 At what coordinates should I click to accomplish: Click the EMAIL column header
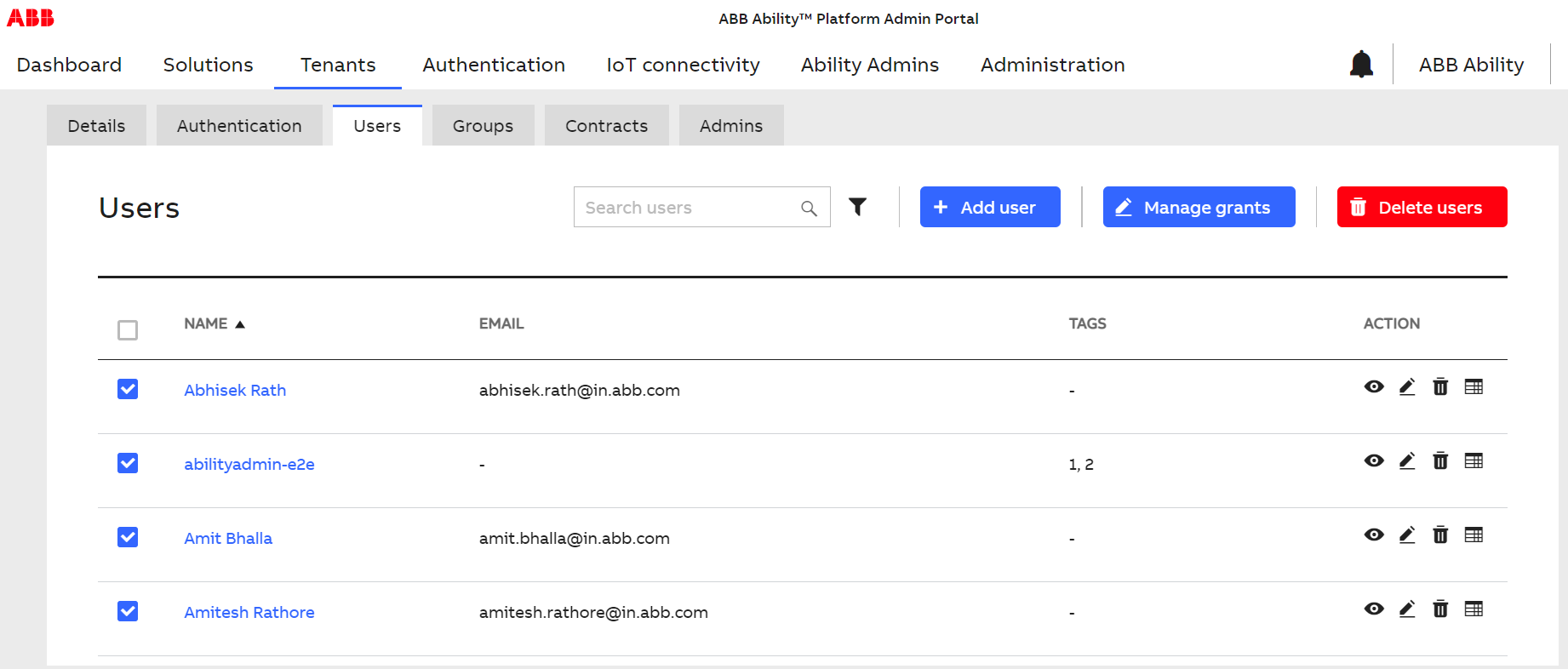click(501, 323)
